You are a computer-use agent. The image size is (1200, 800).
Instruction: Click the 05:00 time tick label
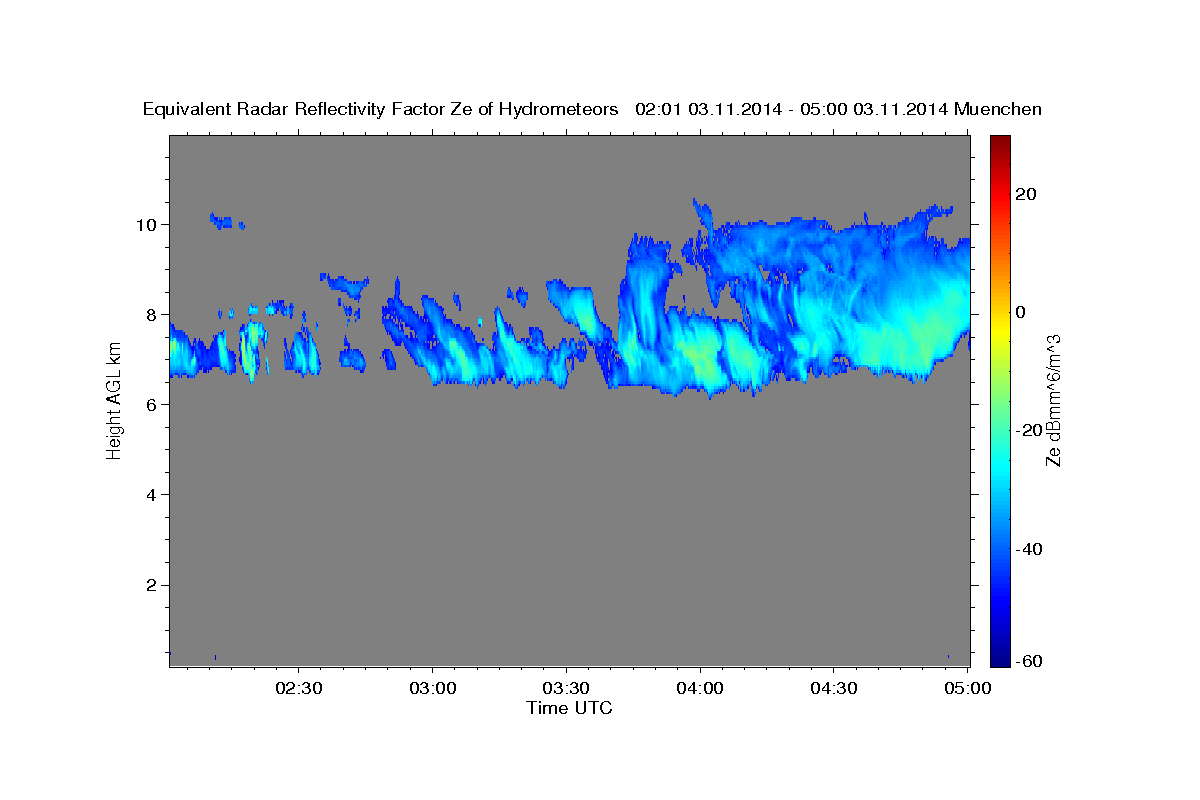click(x=968, y=689)
